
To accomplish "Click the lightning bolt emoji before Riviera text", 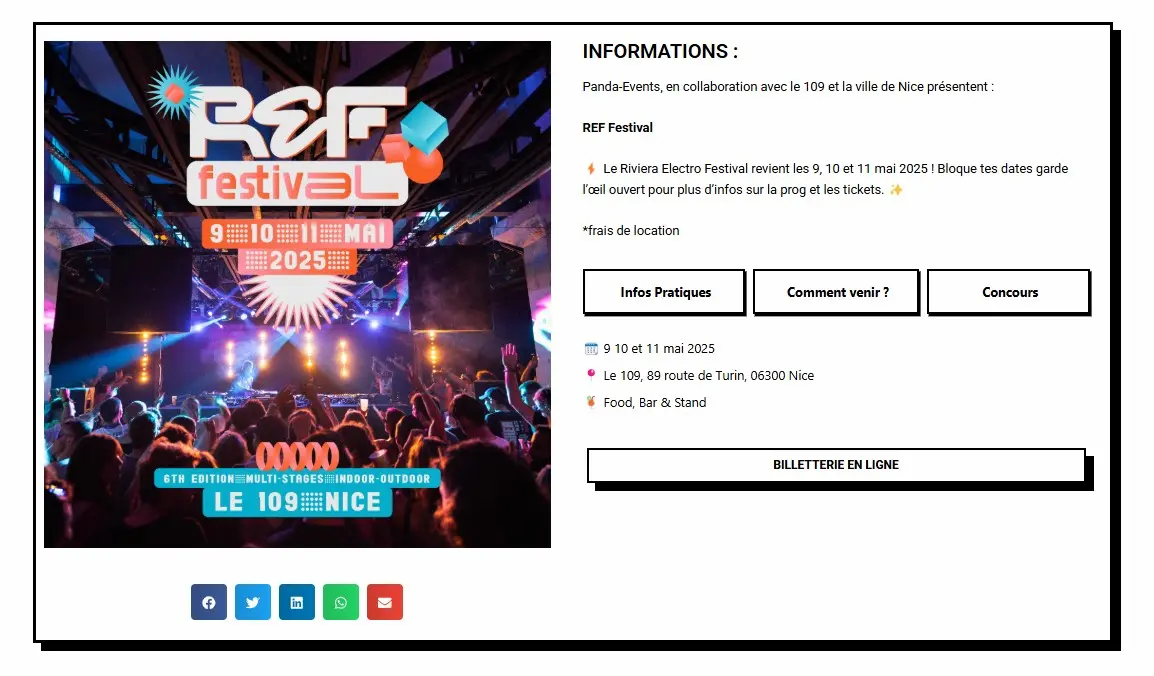I will point(591,168).
